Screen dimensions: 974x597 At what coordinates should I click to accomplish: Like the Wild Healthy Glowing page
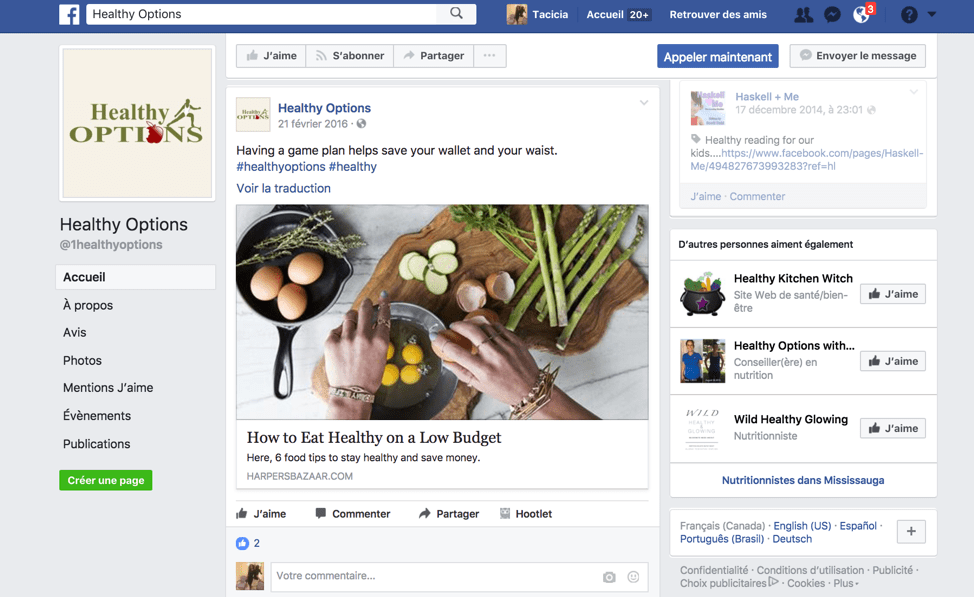tap(892, 428)
